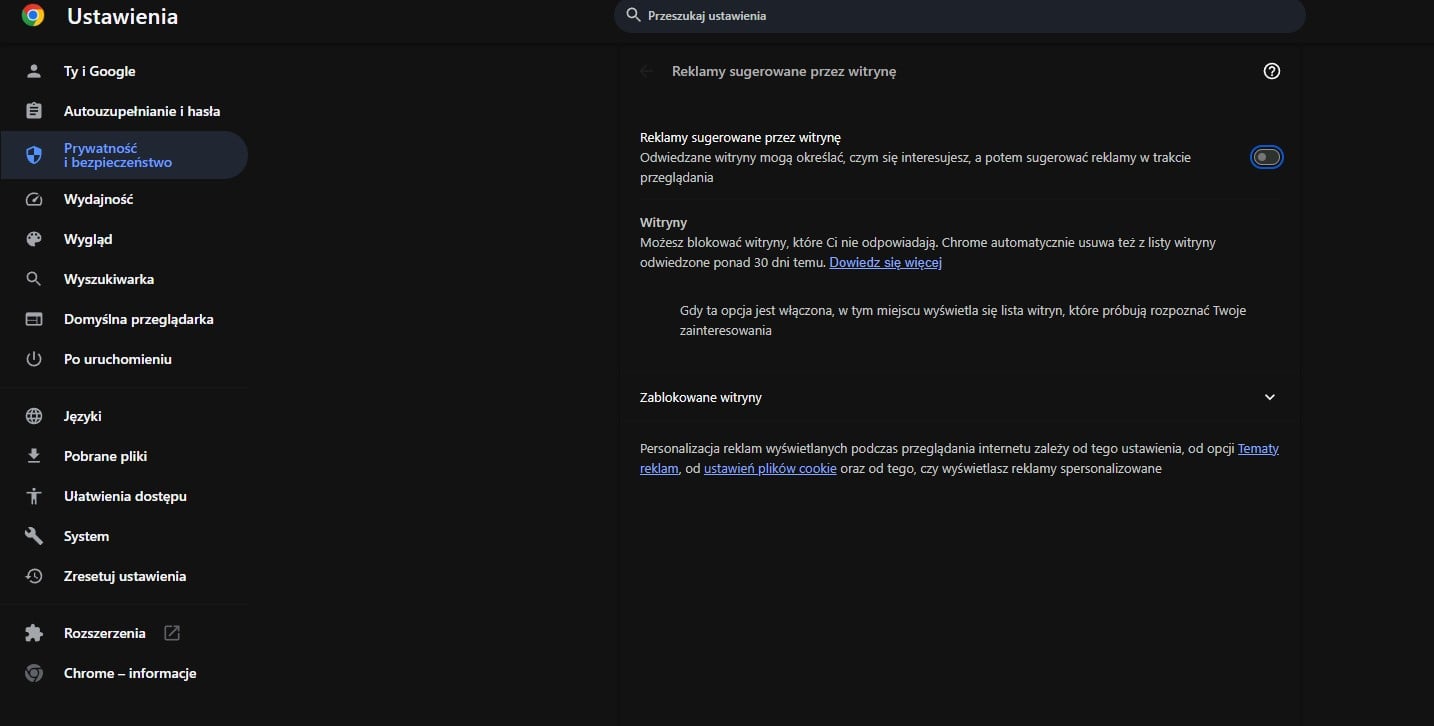Viewport: 1434px width, 726px height.
Task: Go back using the arrow beside the page title
Action: pos(647,71)
